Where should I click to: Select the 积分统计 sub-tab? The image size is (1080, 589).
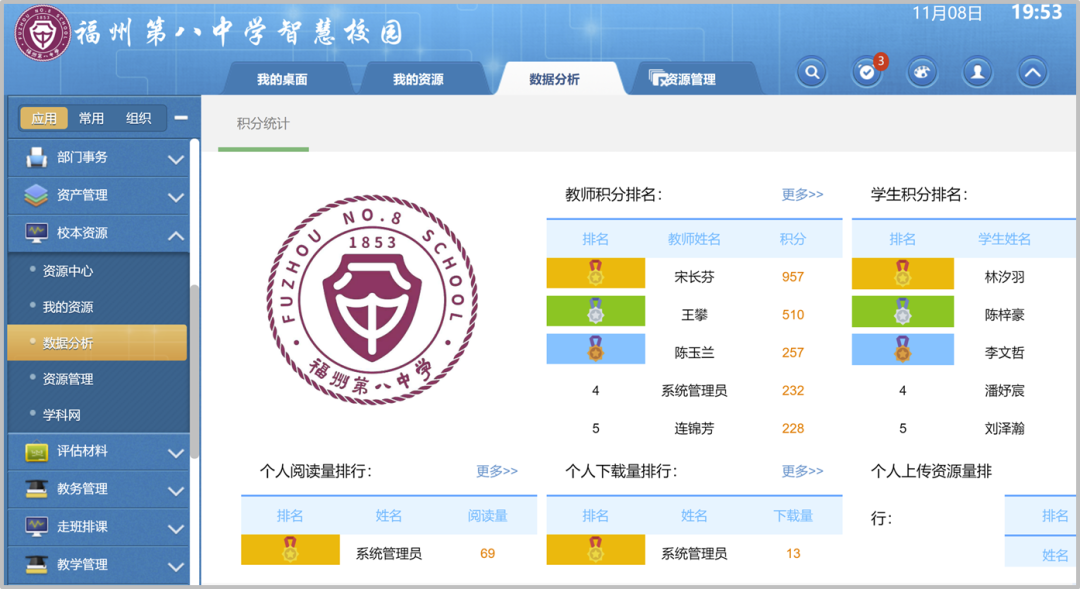click(263, 124)
